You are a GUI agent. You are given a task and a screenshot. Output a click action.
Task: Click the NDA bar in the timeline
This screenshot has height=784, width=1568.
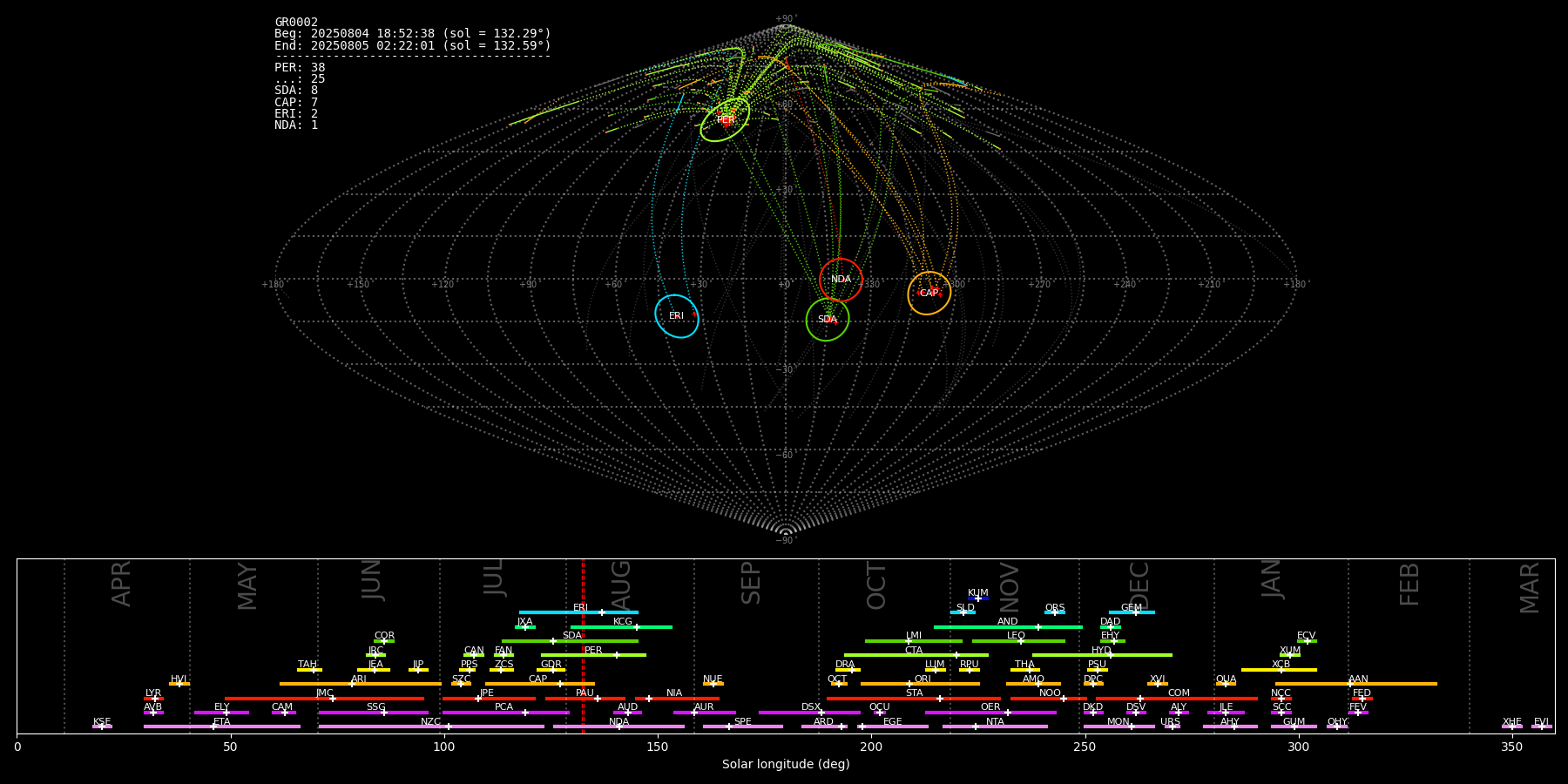(x=618, y=727)
